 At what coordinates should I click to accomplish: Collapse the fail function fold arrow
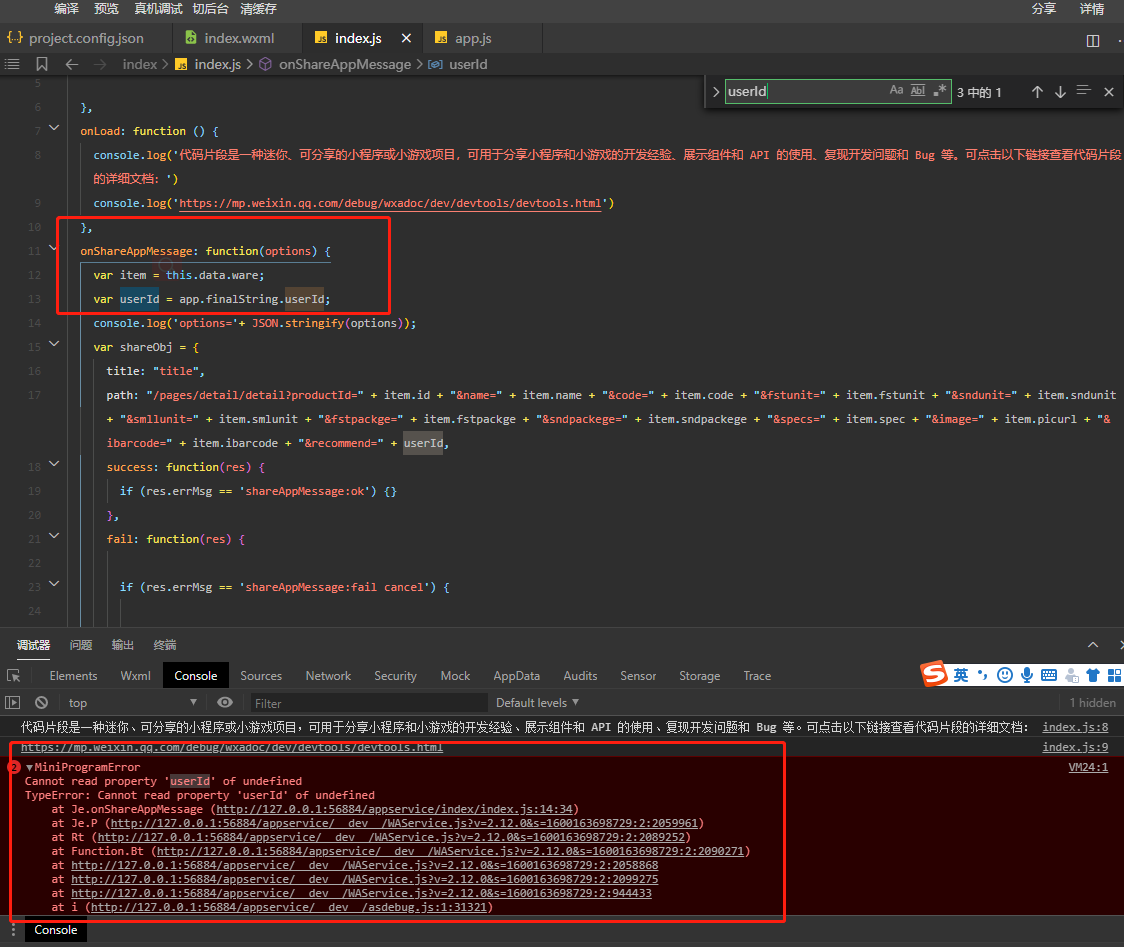[54, 536]
